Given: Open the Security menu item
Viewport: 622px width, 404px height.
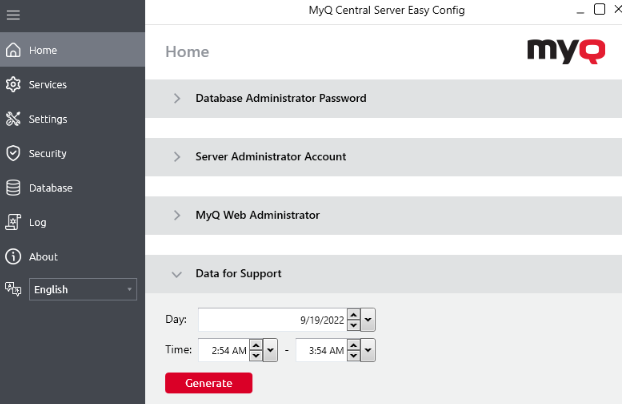Looking at the screenshot, I should [48, 153].
